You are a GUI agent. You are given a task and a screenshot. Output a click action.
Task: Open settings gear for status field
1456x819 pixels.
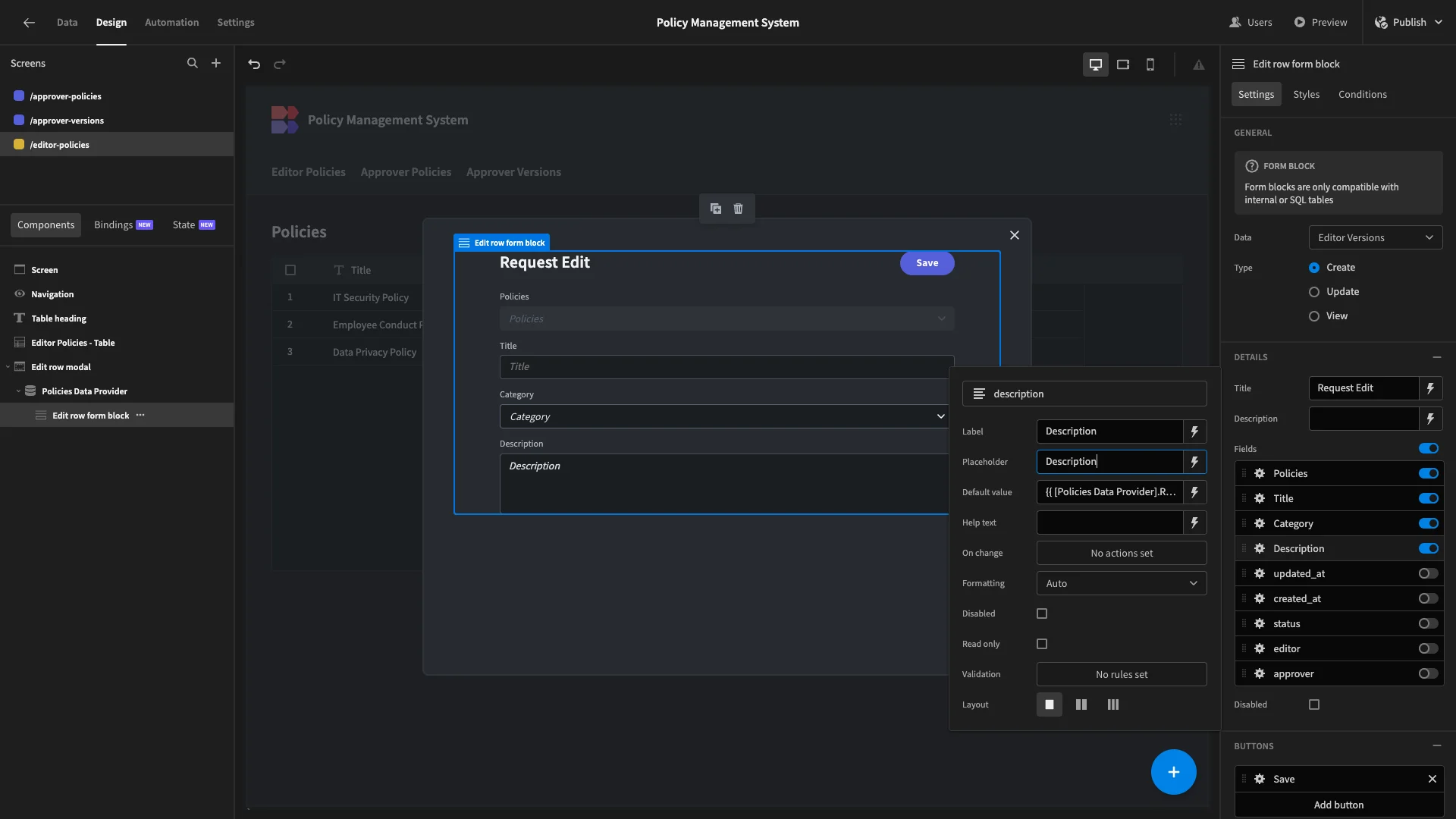coord(1260,623)
